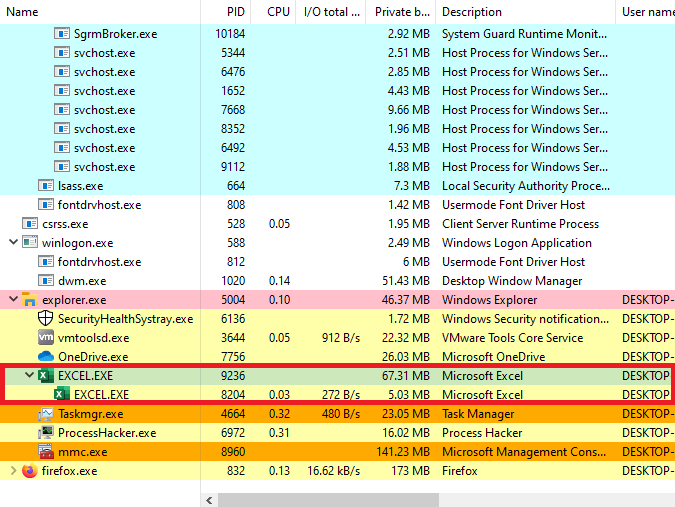Click the lsass.exe process icon

pyautogui.click(x=46, y=185)
